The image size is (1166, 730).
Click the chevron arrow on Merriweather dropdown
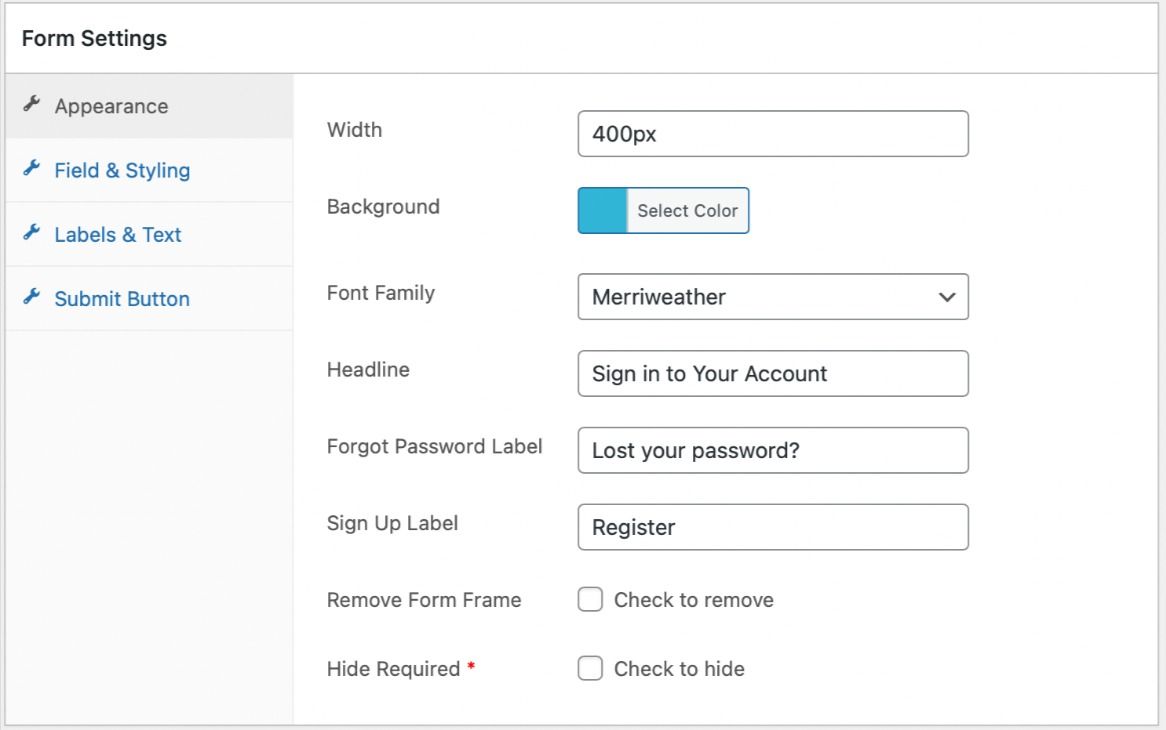(x=947, y=297)
